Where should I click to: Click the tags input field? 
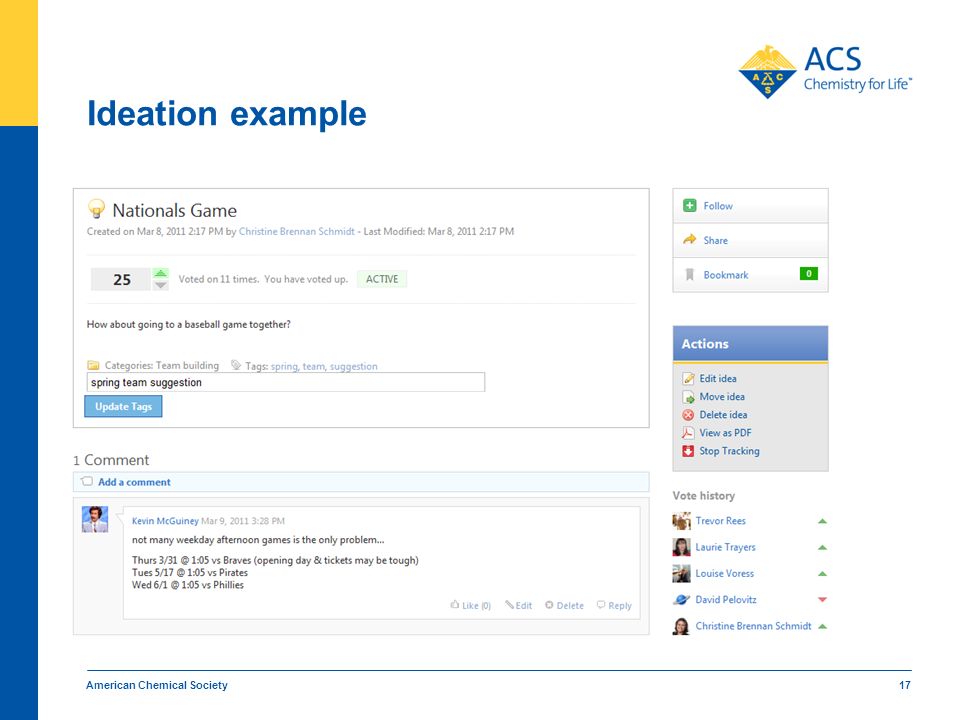pyautogui.click(x=286, y=382)
